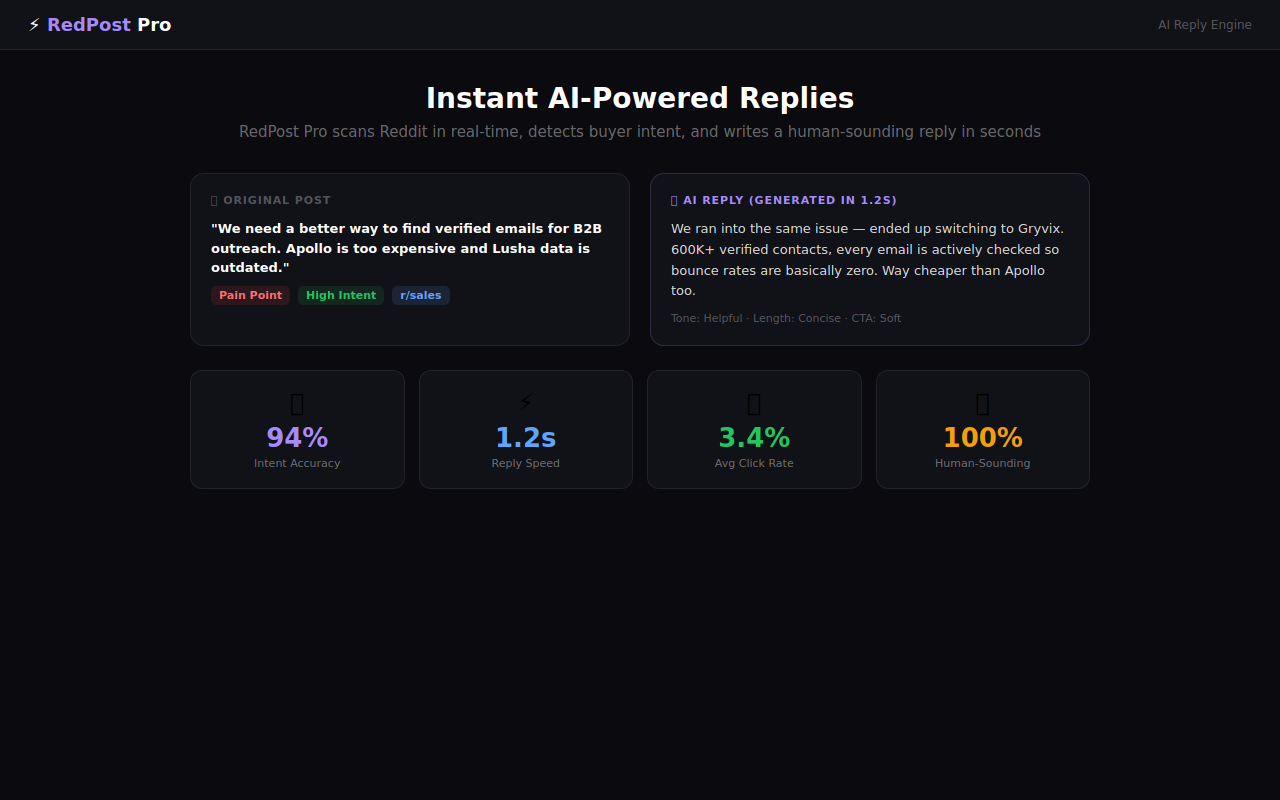1280x800 pixels.
Task: Click the generated AI reply text
Action: coord(868,260)
